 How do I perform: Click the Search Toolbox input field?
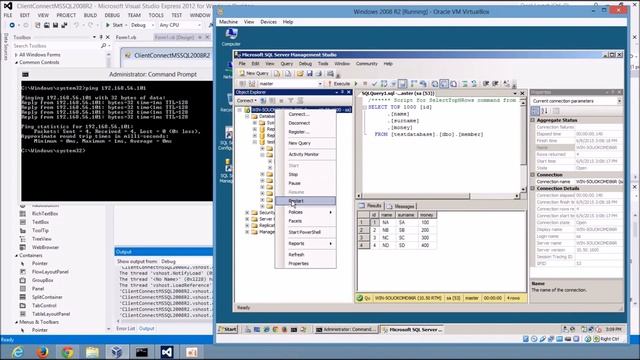[57, 46]
